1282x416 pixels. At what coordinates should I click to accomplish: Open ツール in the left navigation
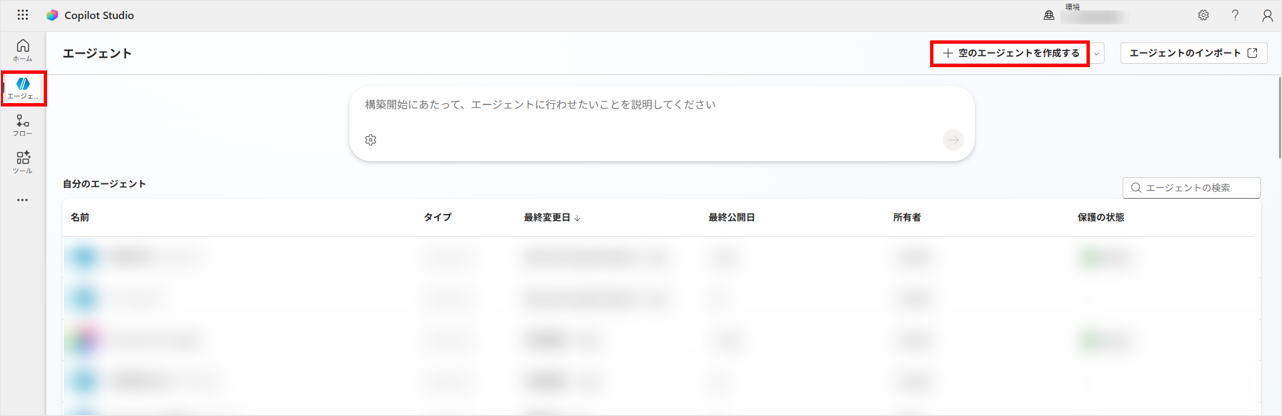coord(22,162)
